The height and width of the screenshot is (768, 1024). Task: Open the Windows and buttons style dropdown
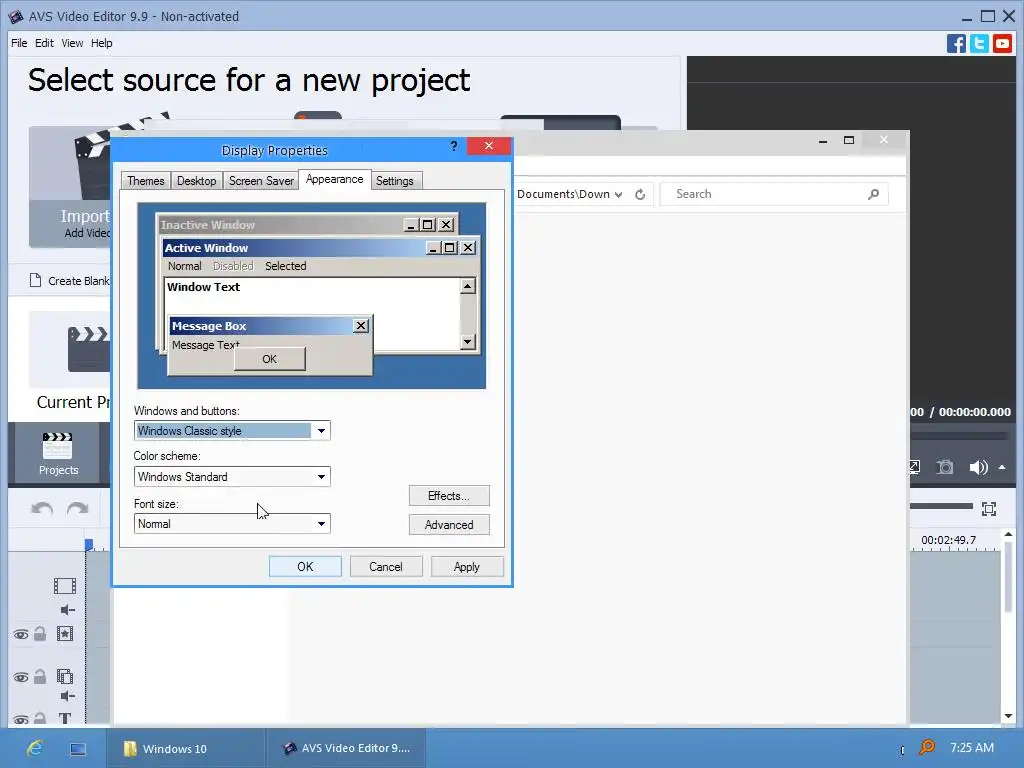click(321, 431)
